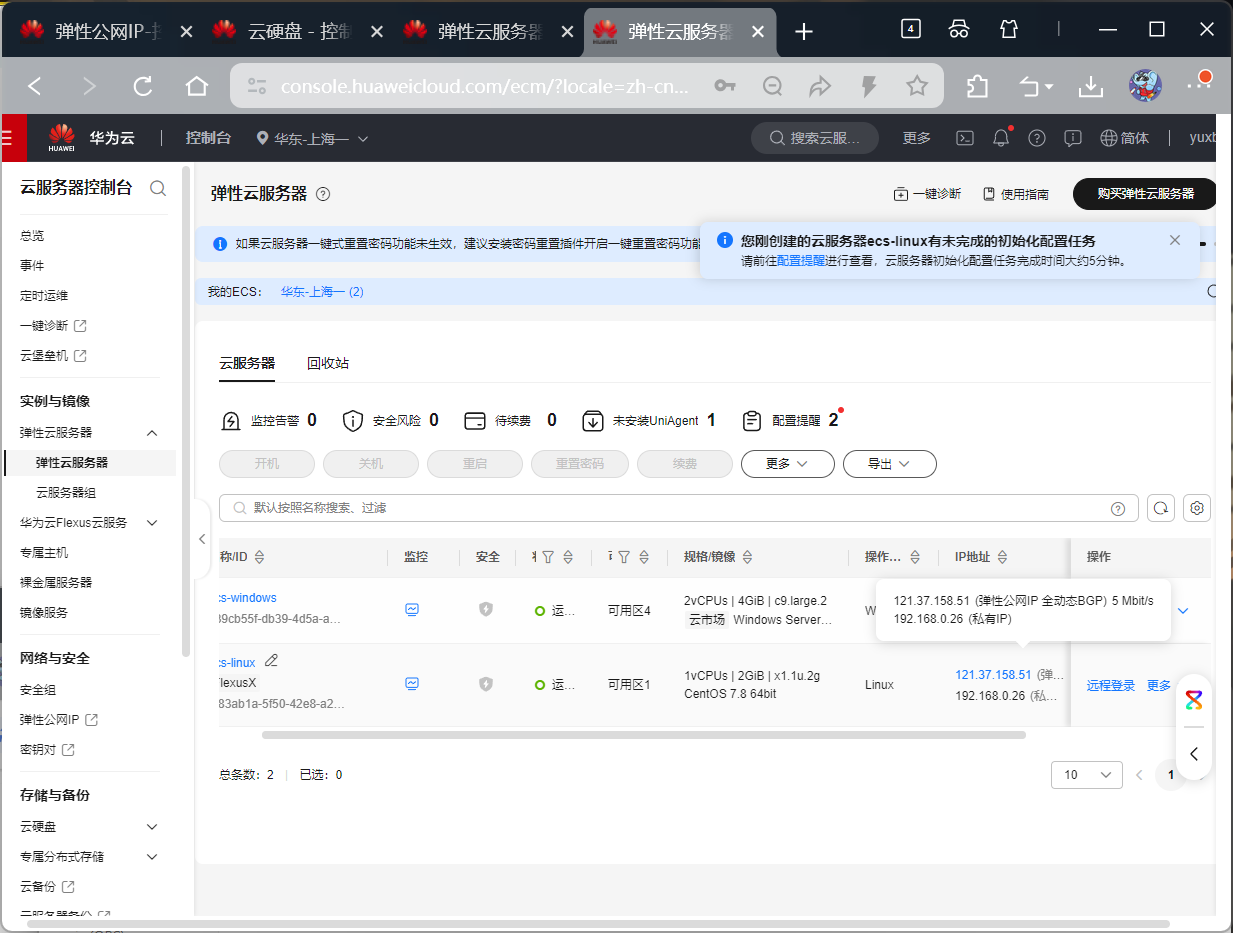Image resolution: width=1233 pixels, height=933 pixels.
Task: Click the password key icon in the address bar
Action: [725, 87]
